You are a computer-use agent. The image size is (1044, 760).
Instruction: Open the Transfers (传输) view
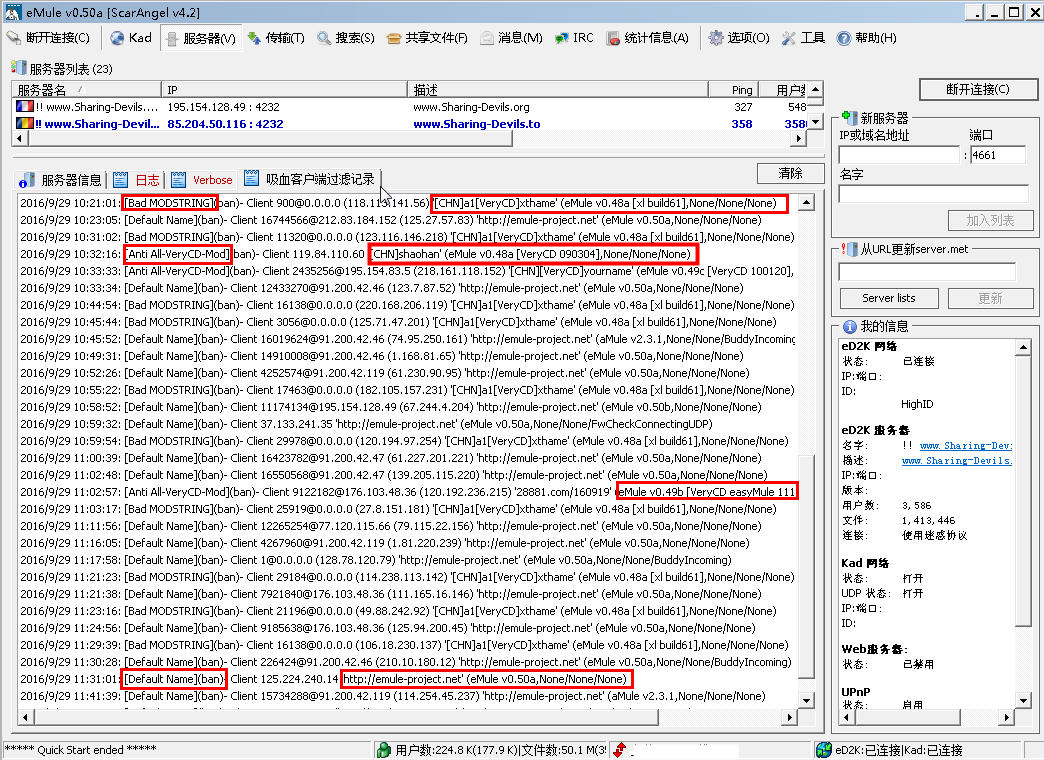tap(276, 38)
